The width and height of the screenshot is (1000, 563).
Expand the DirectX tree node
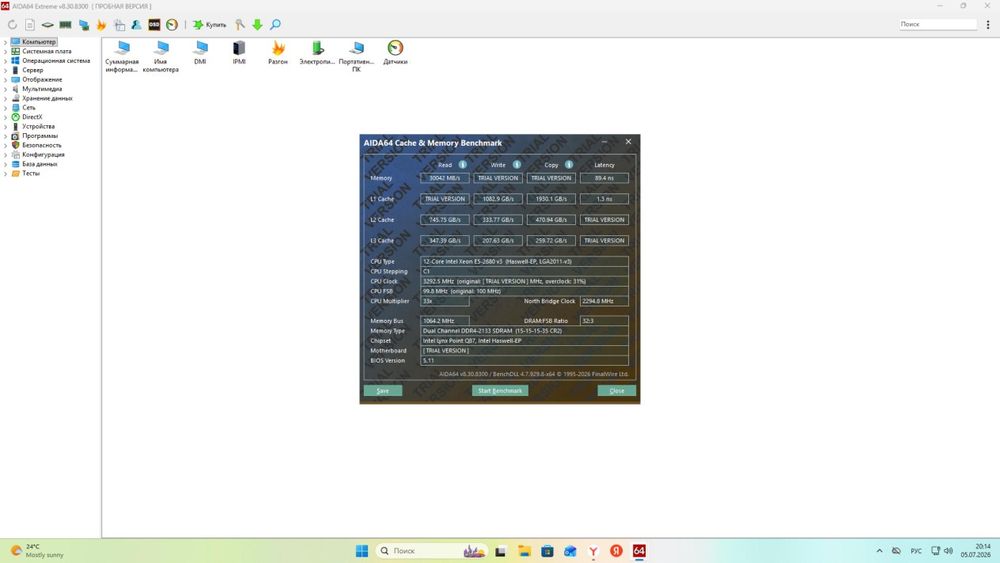click(x=5, y=117)
